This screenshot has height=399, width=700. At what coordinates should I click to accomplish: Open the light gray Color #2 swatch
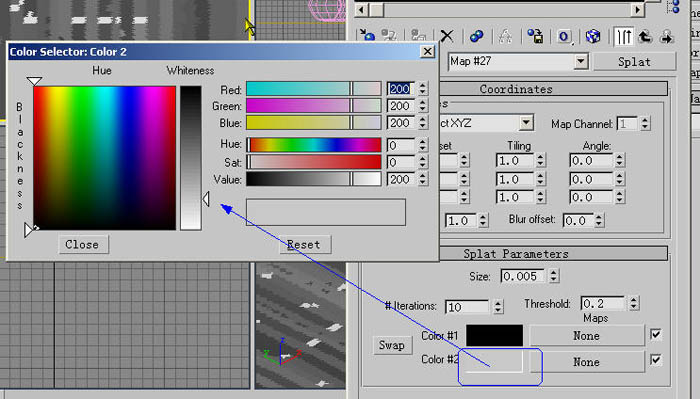pos(494,361)
